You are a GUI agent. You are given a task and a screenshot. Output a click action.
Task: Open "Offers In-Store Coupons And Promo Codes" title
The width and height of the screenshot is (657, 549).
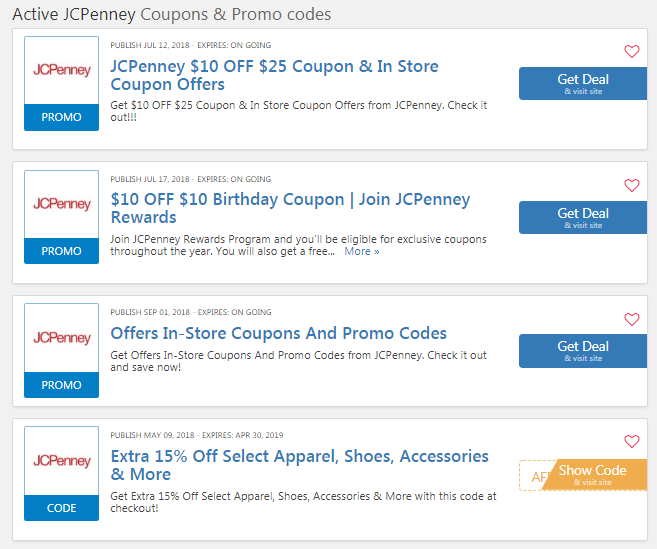click(278, 333)
